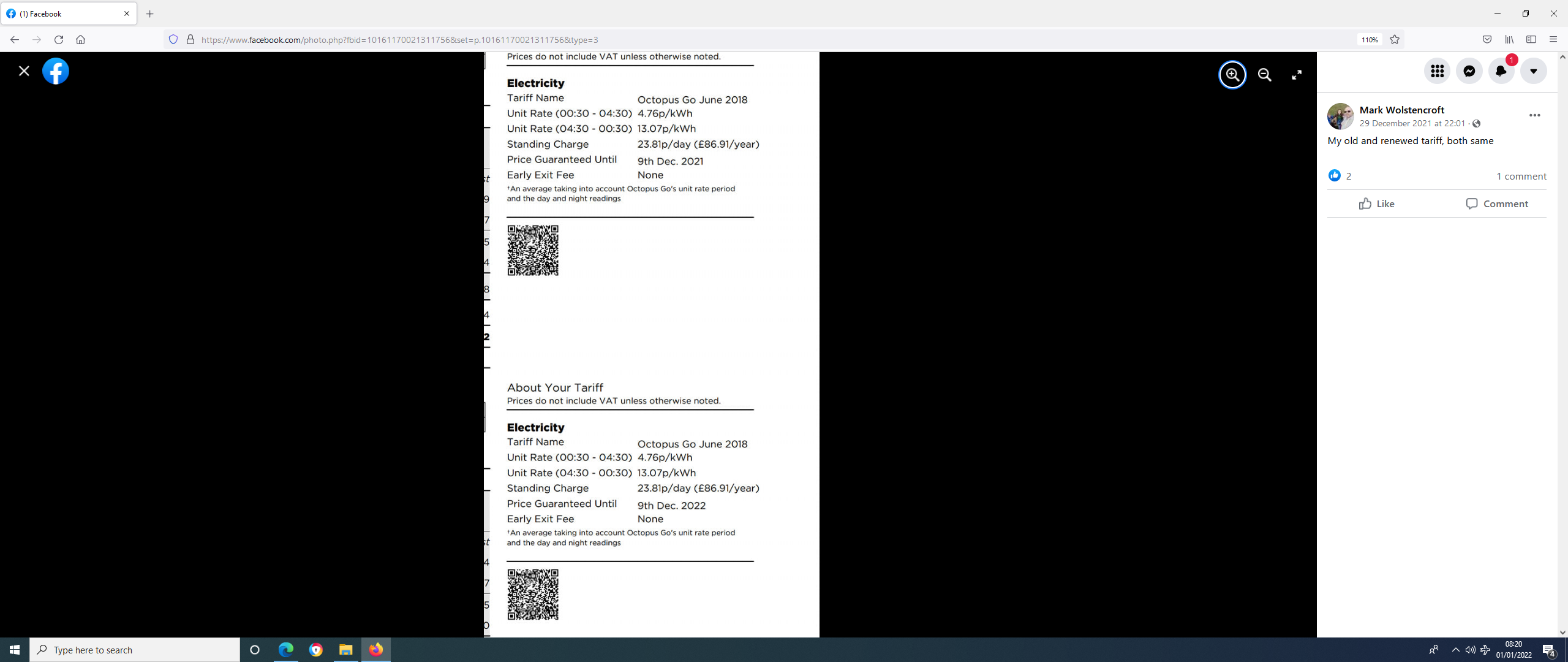This screenshot has height=662, width=1568.
Task: Toggle Firefox sidebar
Action: 1531,40
